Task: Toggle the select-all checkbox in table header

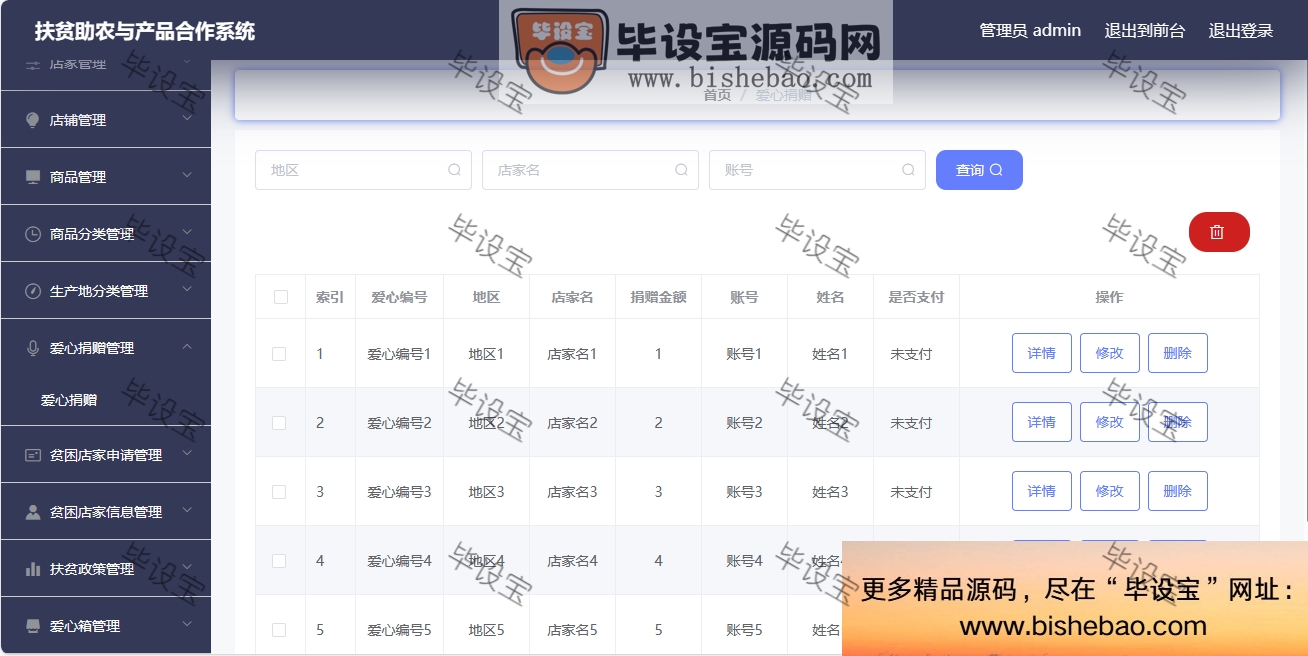Action: (x=280, y=297)
